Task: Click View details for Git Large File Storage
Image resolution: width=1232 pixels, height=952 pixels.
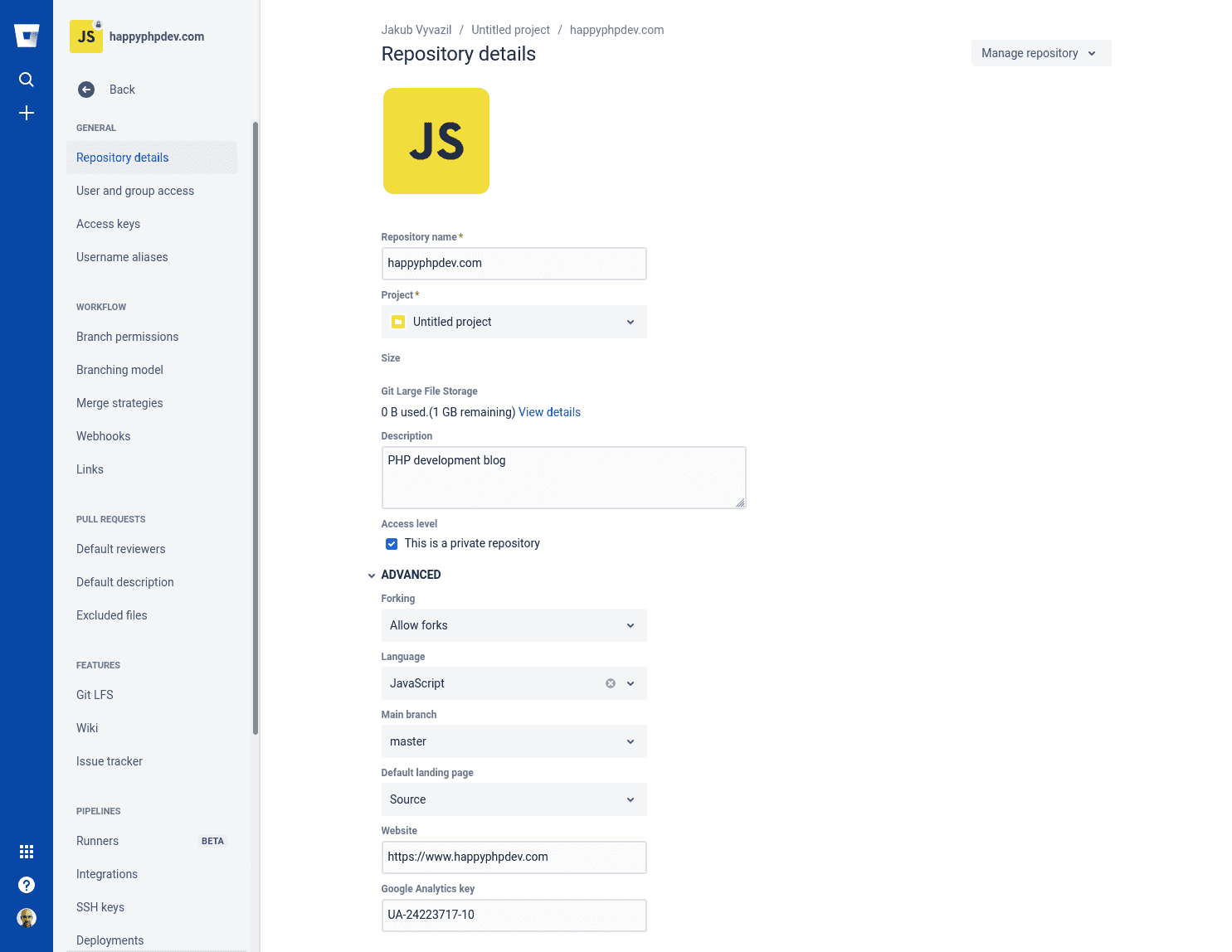Action: pos(549,412)
